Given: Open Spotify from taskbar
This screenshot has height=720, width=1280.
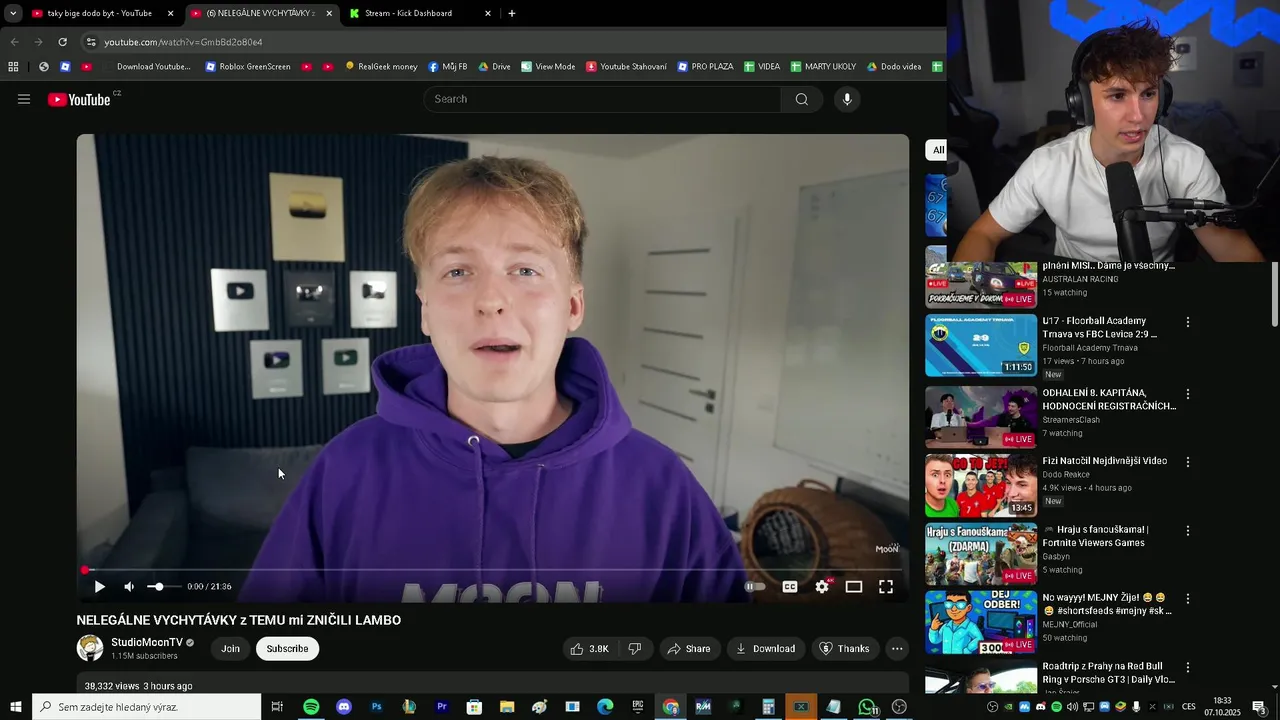Looking at the screenshot, I should [x=311, y=707].
